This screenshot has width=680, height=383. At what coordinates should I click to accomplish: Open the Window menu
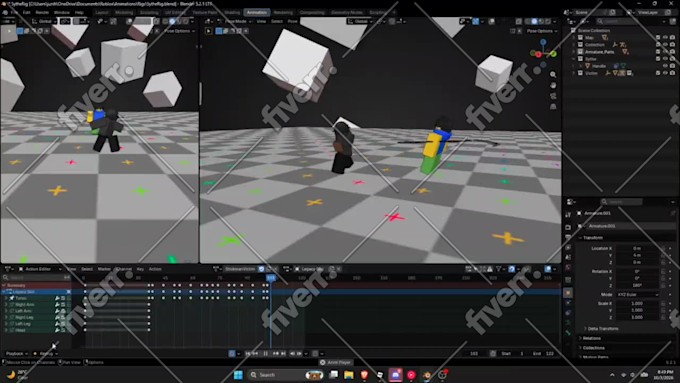pyautogui.click(x=62, y=12)
